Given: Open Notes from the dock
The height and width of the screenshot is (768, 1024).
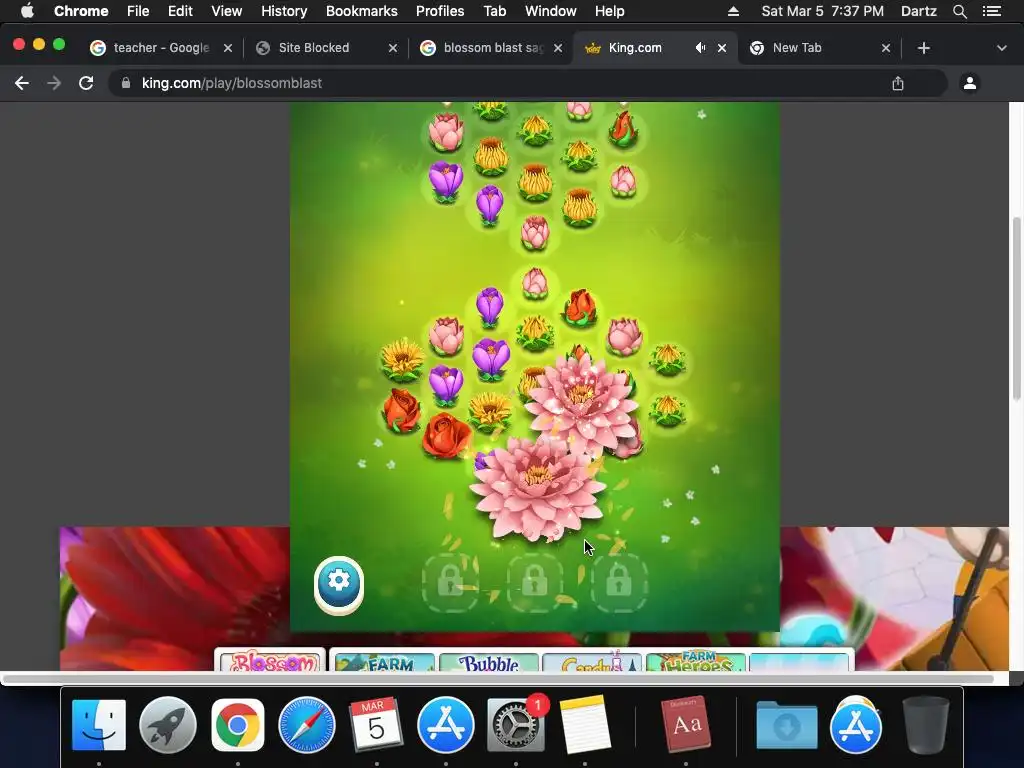Looking at the screenshot, I should point(585,725).
